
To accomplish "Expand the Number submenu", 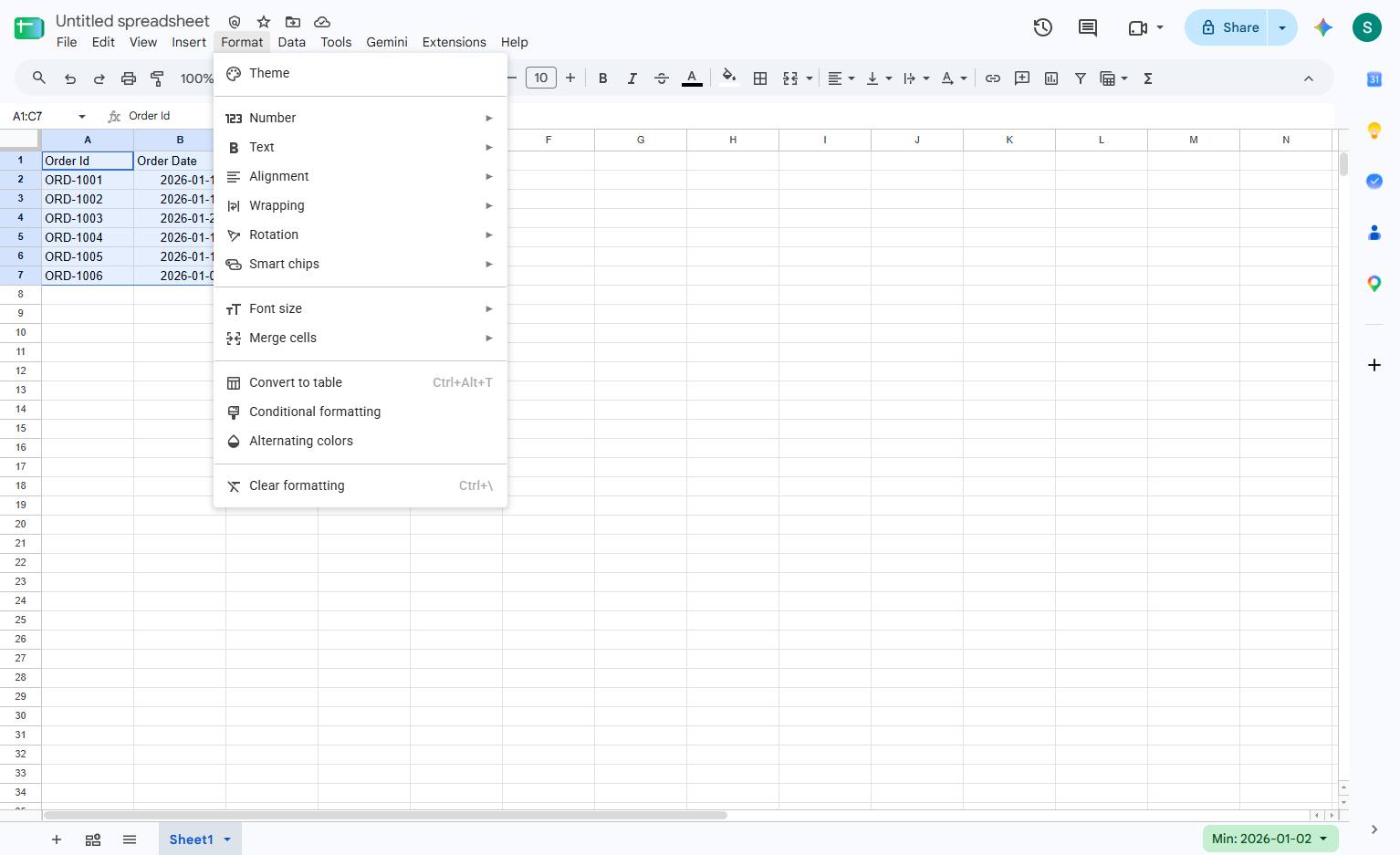I will tap(360, 118).
